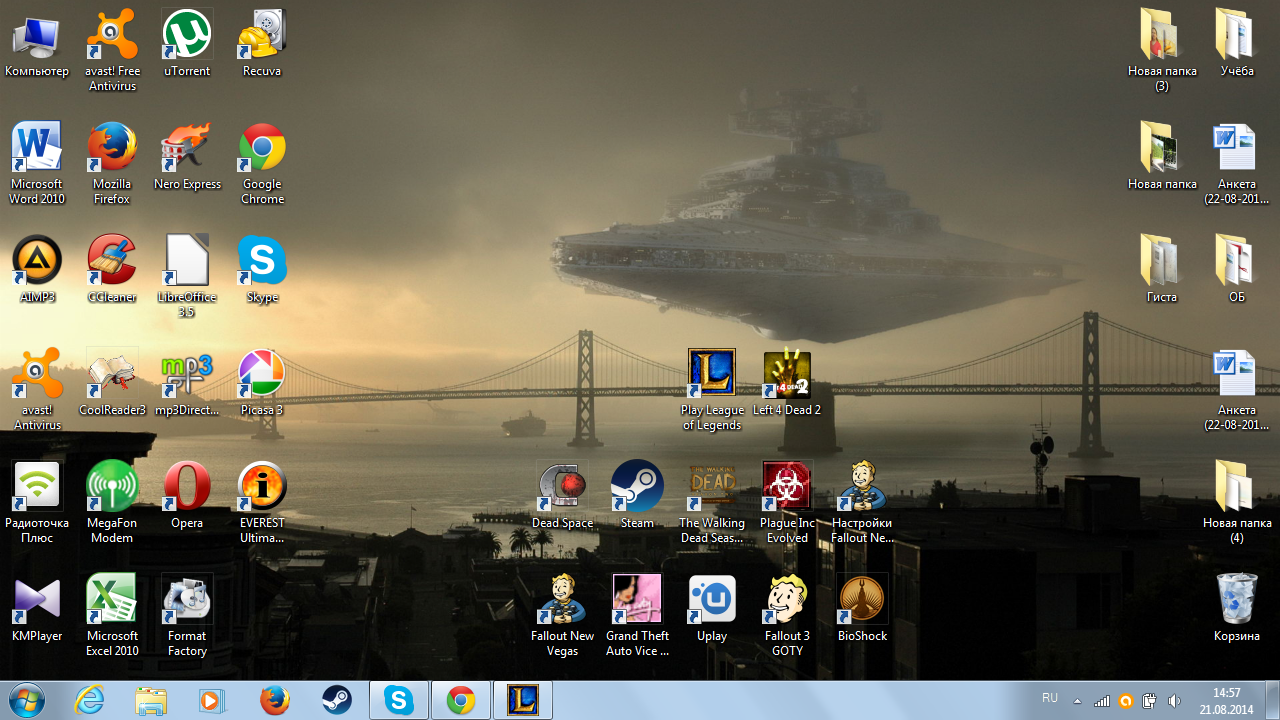Open the Windows Start menu
1280x720 pixels.
(27, 700)
